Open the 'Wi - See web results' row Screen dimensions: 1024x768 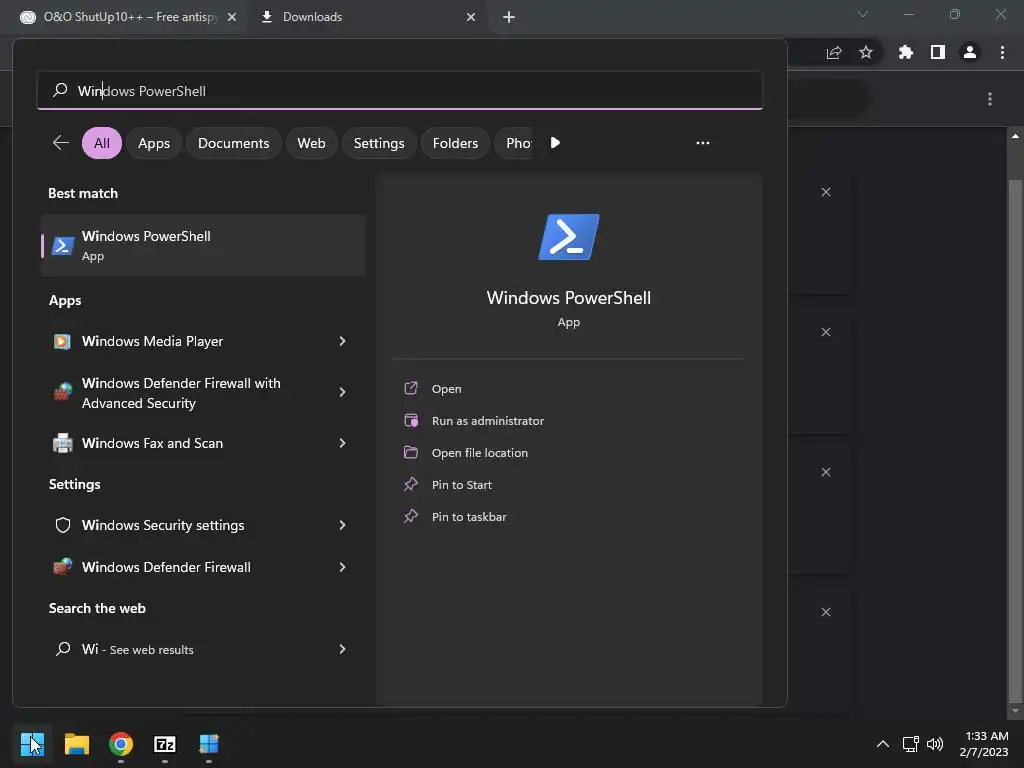pos(203,649)
